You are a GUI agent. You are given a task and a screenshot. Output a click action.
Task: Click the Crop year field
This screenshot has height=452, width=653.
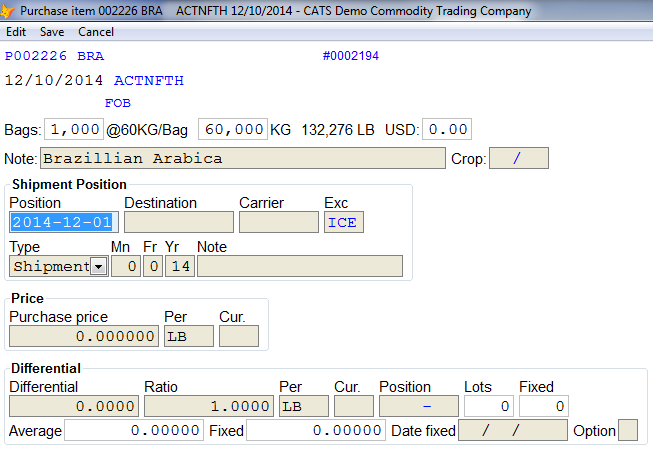tap(518, 158)
